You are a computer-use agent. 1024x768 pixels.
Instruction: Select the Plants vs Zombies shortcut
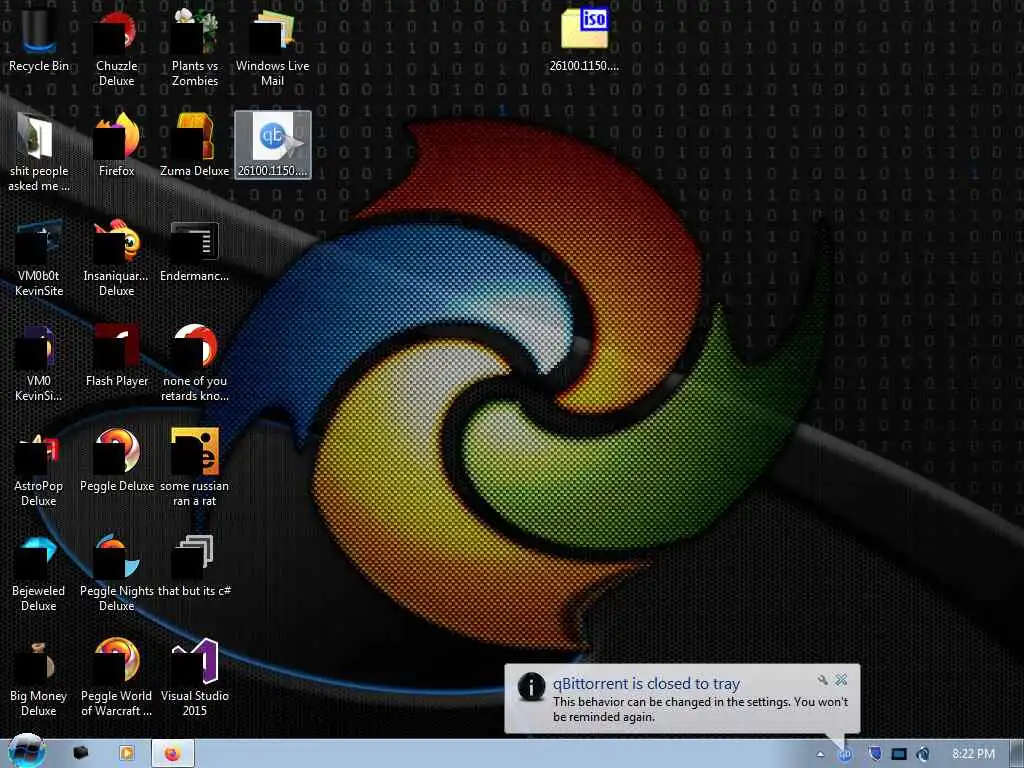click(195, 47)
